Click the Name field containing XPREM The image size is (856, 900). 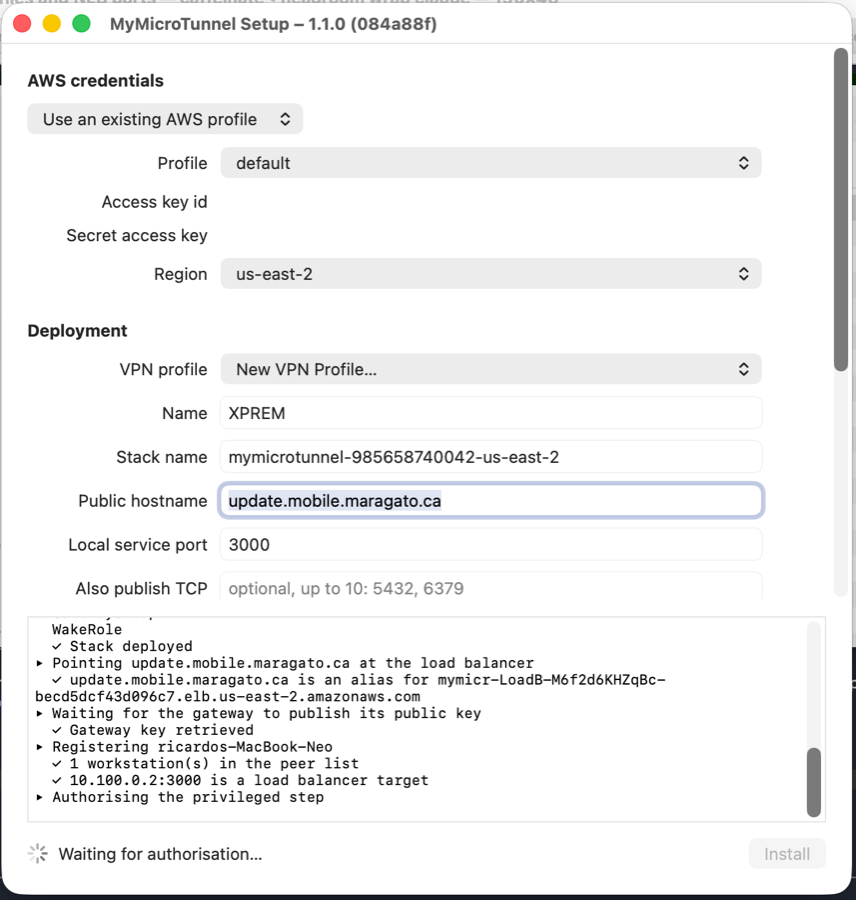[x=491, y=413]
